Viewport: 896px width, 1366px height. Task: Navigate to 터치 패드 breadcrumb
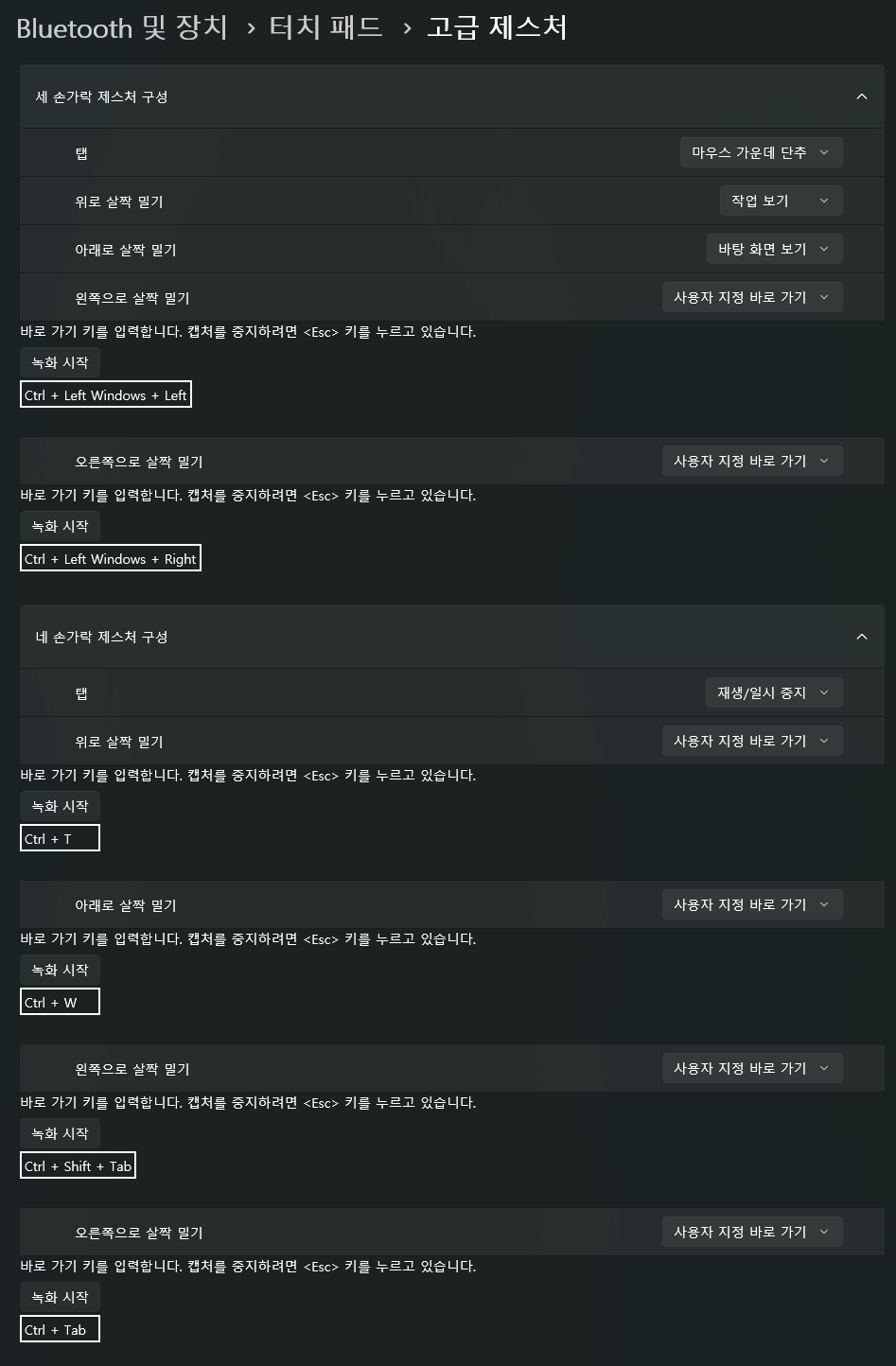click(x=325, y=27)
